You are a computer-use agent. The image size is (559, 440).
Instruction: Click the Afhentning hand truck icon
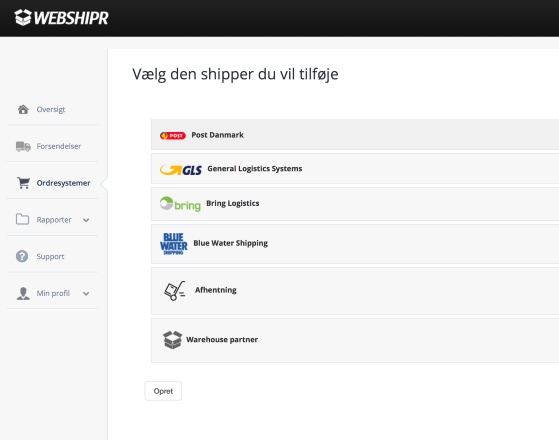click(175, 291)
